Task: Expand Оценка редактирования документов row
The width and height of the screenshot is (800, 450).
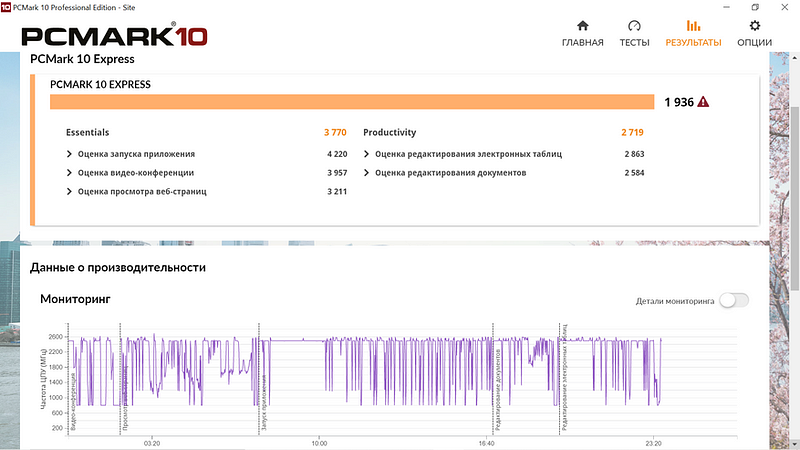Action: (366, 172)
